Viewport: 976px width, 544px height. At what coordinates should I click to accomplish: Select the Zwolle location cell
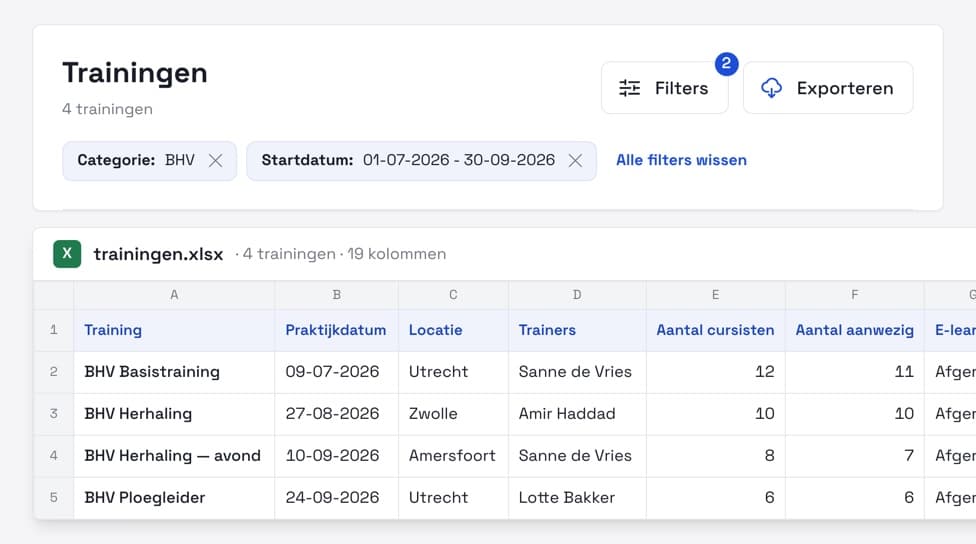click(453, 414)
